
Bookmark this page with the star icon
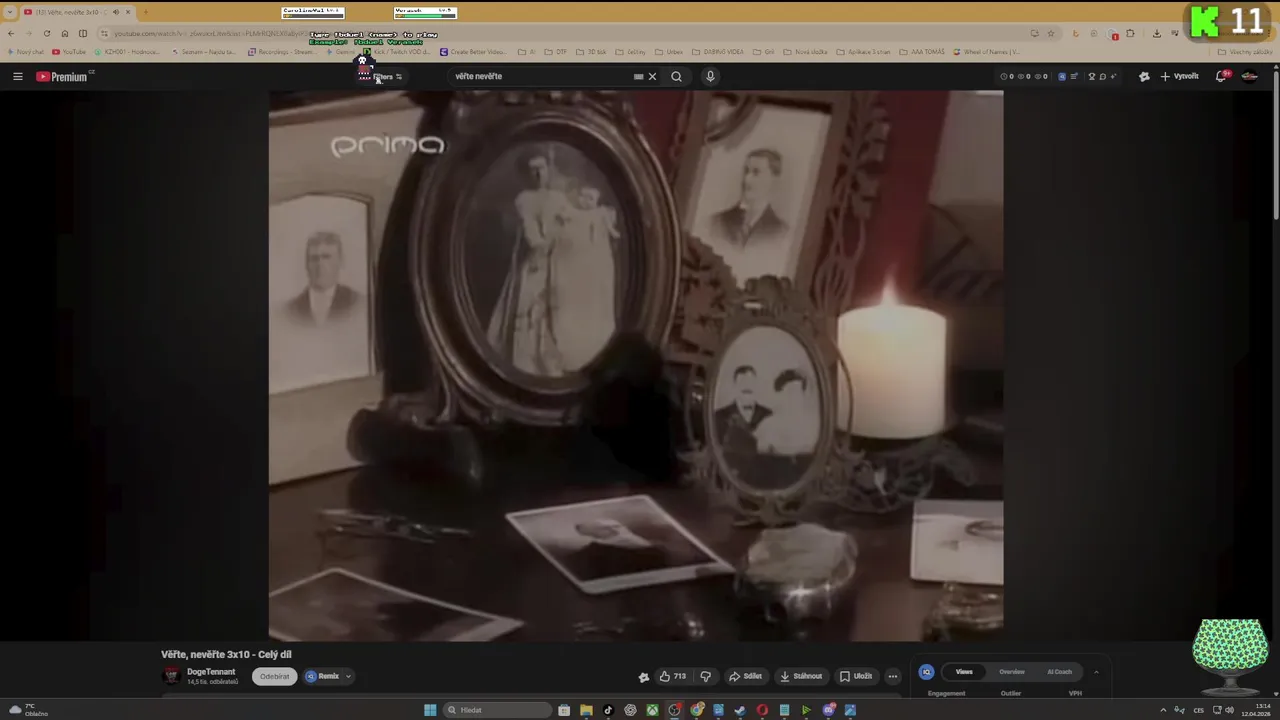coord(1051,33)
